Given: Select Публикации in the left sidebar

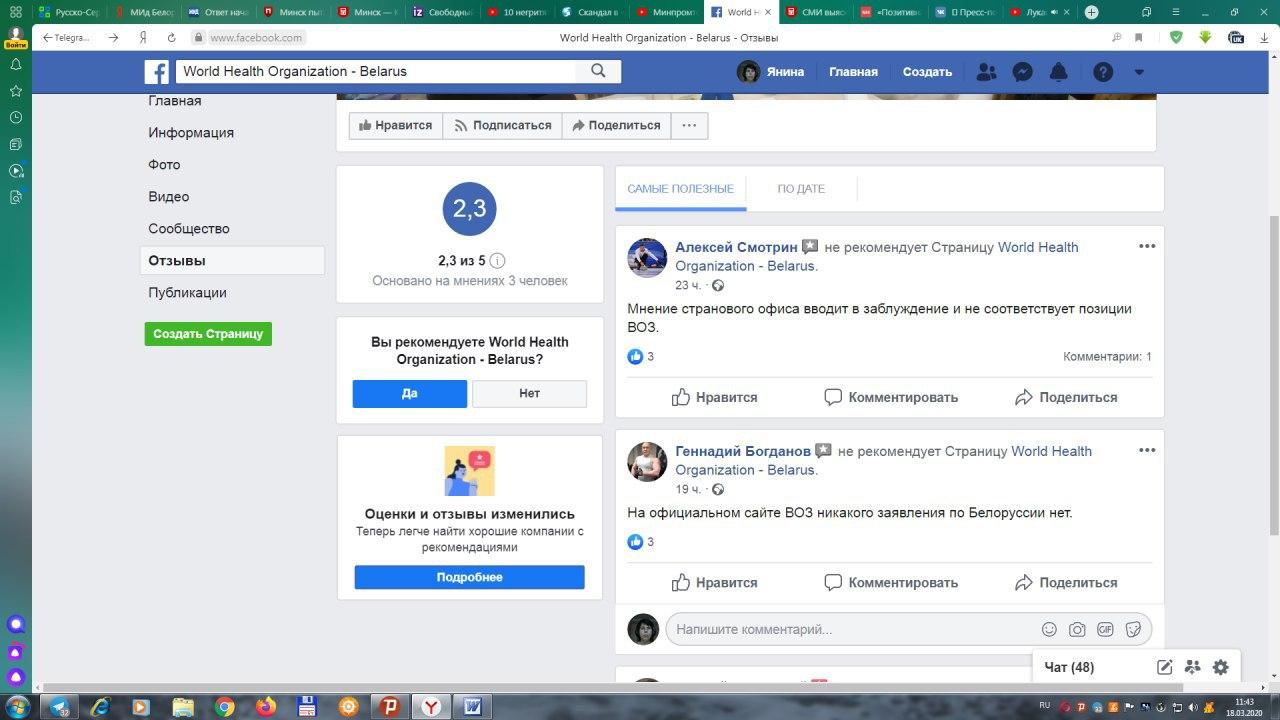Looking at the screenshot, I should [187, 293].
